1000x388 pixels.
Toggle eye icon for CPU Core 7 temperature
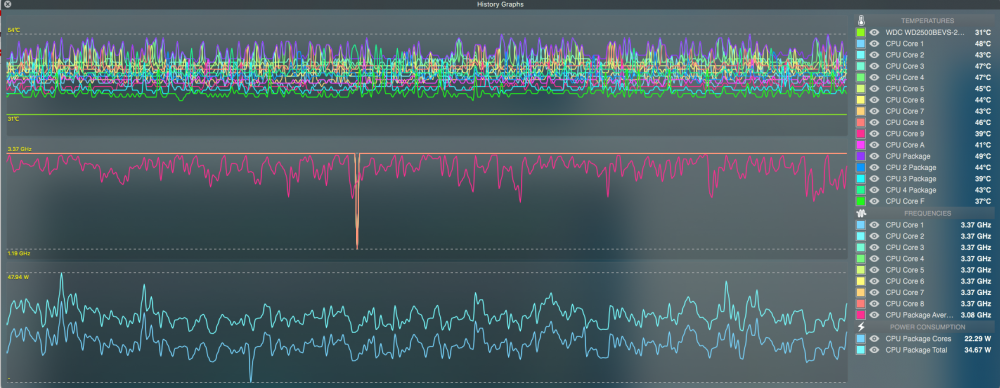pos(874,111)
